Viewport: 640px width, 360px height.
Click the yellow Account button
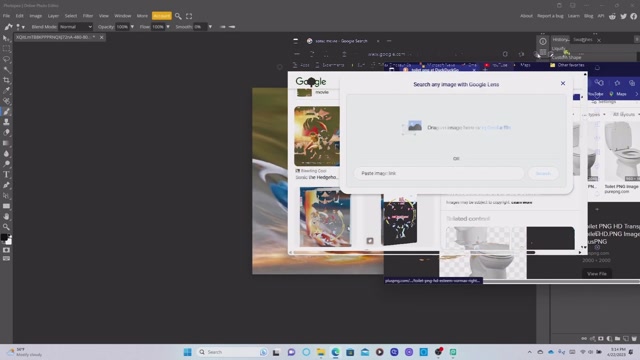[x=162, y=16]
